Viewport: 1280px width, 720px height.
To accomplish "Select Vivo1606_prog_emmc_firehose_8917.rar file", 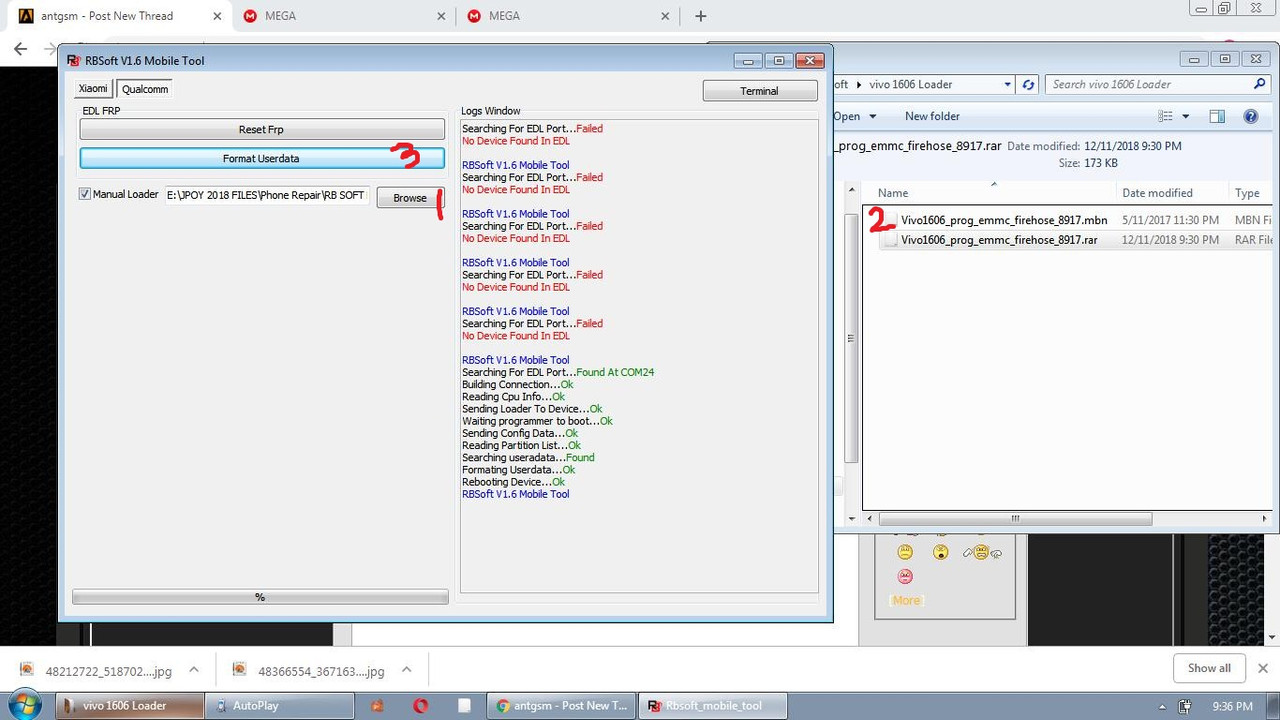I will (x=999, y=240).
